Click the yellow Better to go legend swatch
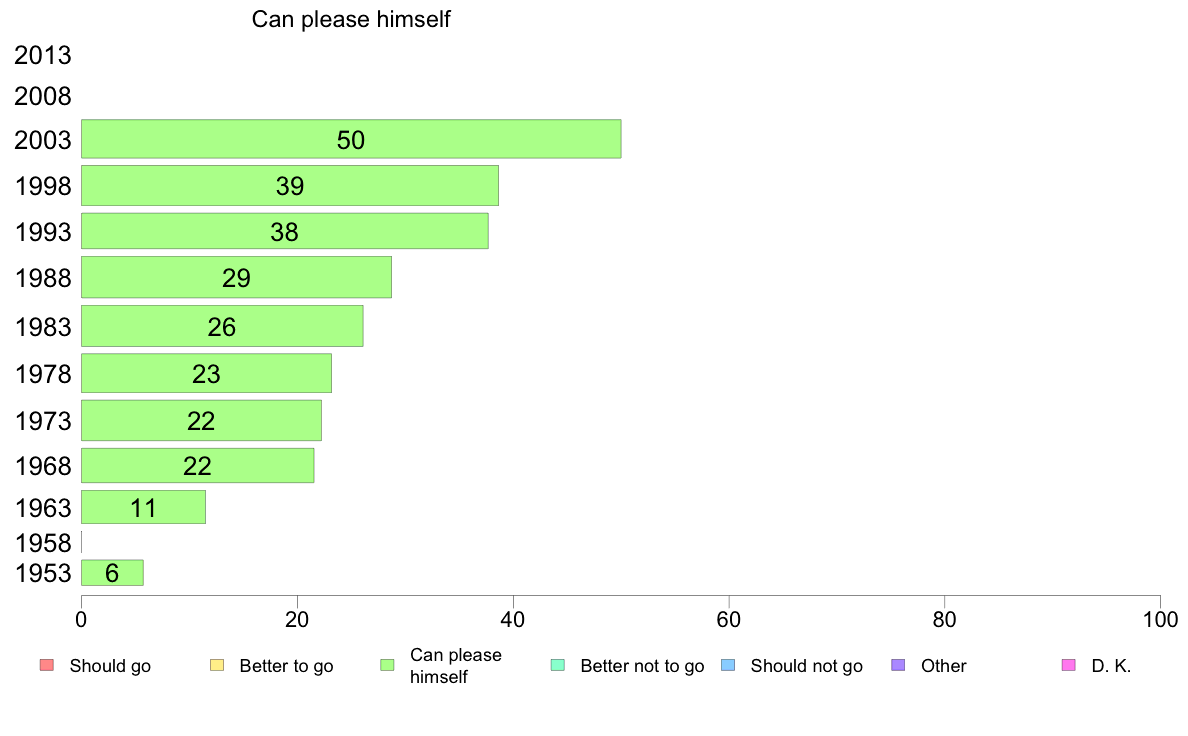The width and height of the screenshot is (1188, 736). pos(217,666)
